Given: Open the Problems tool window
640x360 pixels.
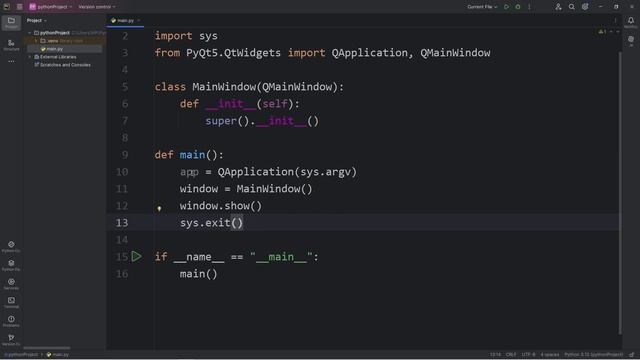Looking at the screenshot, I should tap(11, 321).
